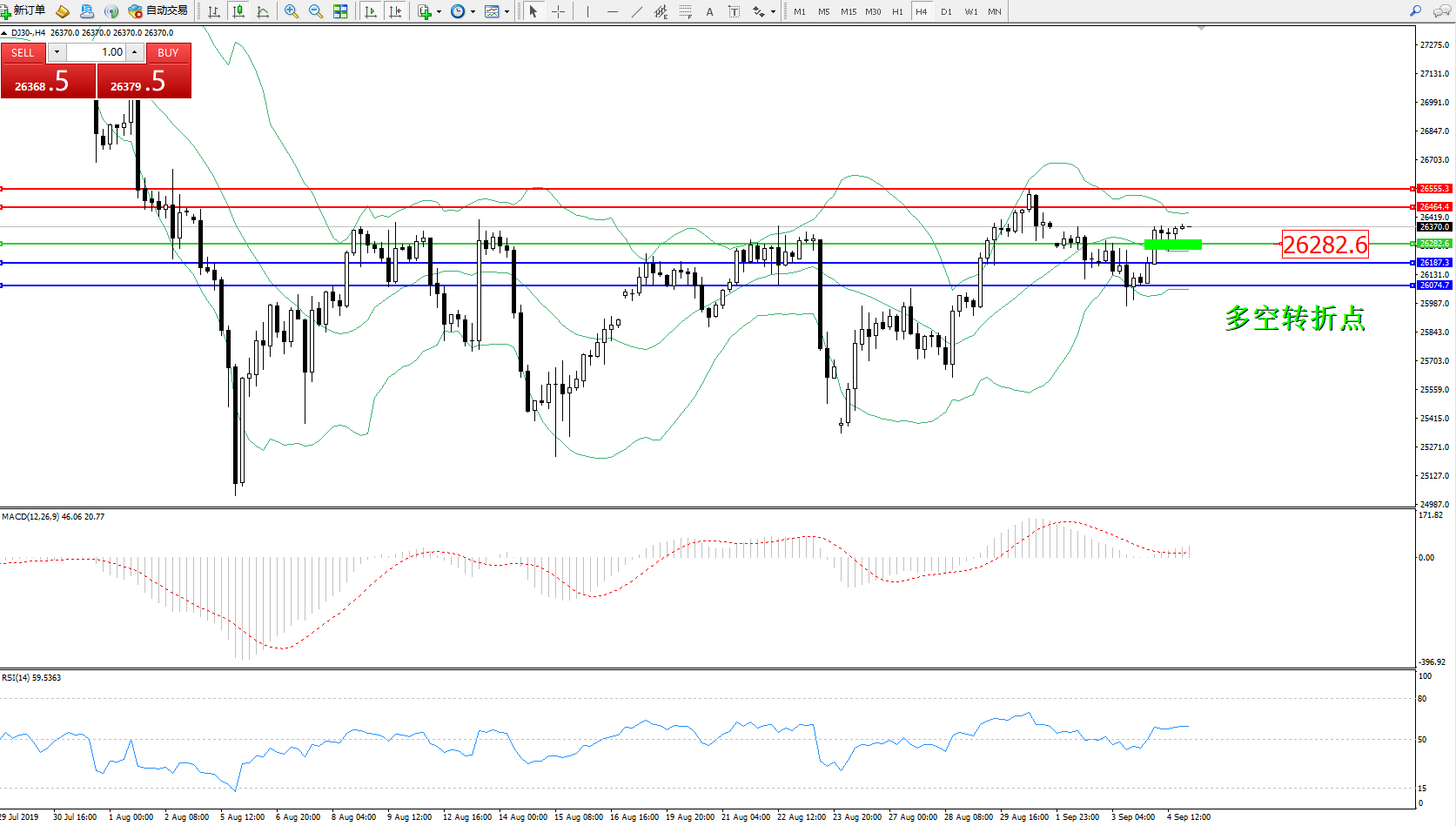This screenshot has height=826, width=1456.
Task: Toggle the auto scroll chart button
Action: (371, 11)
